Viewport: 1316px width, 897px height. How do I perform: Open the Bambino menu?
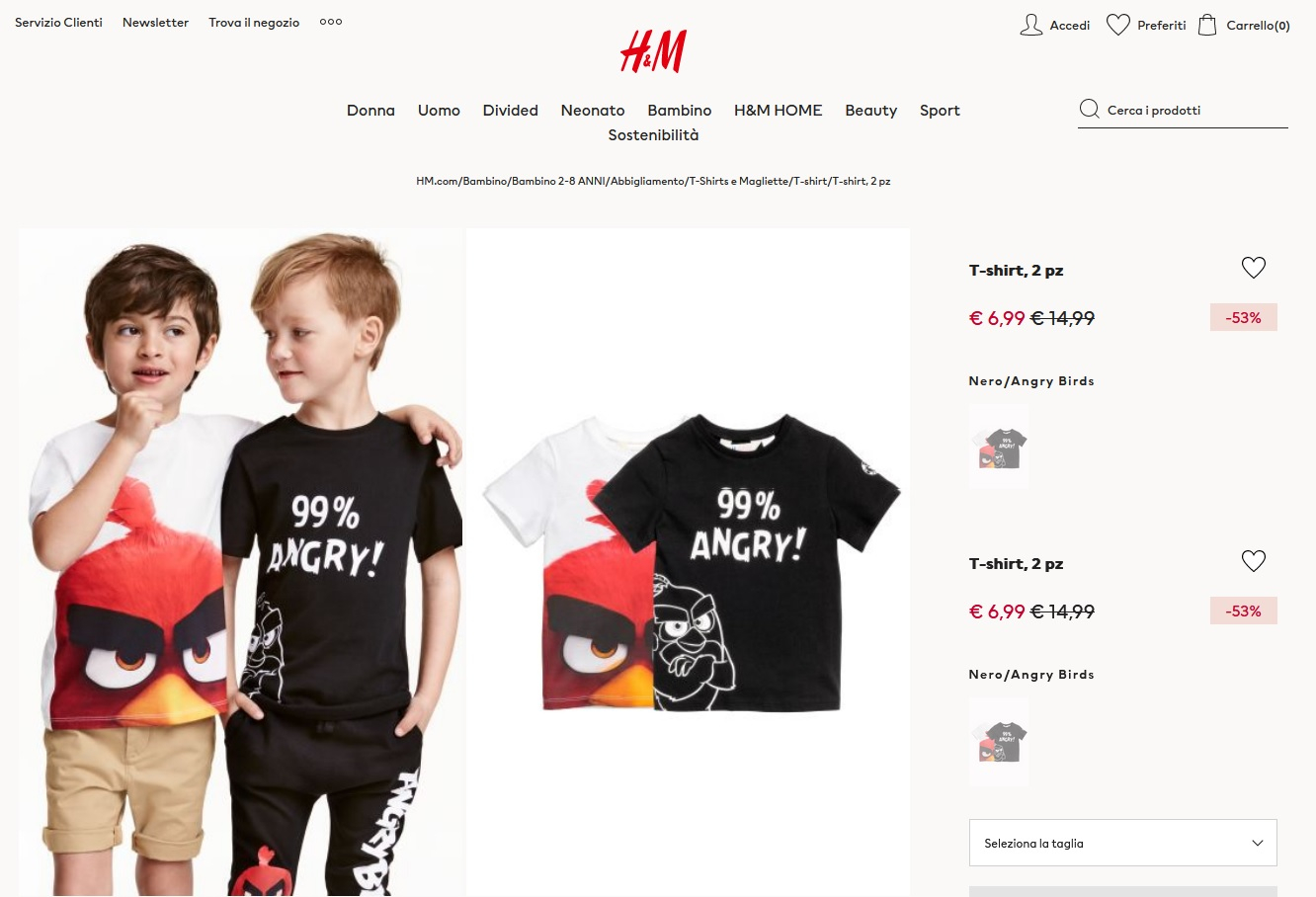[680, 111]
